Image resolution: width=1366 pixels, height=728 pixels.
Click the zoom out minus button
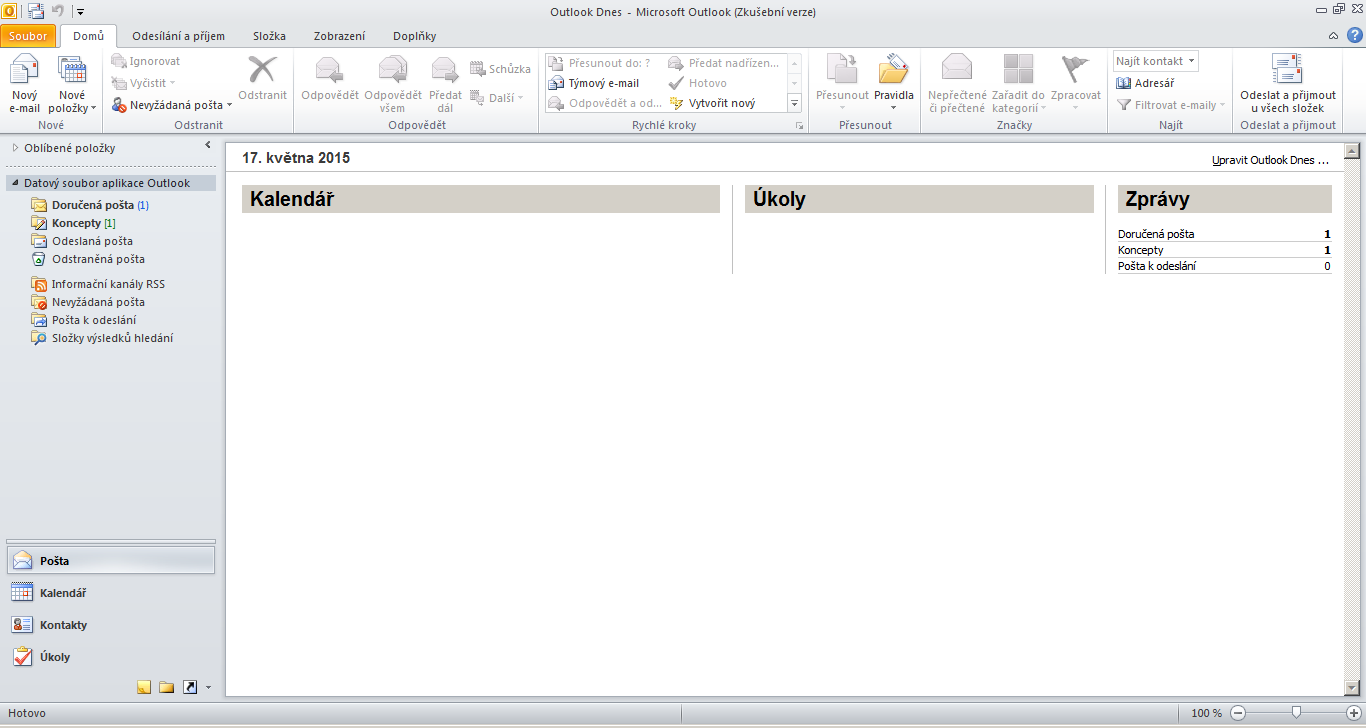(1238, 713)
